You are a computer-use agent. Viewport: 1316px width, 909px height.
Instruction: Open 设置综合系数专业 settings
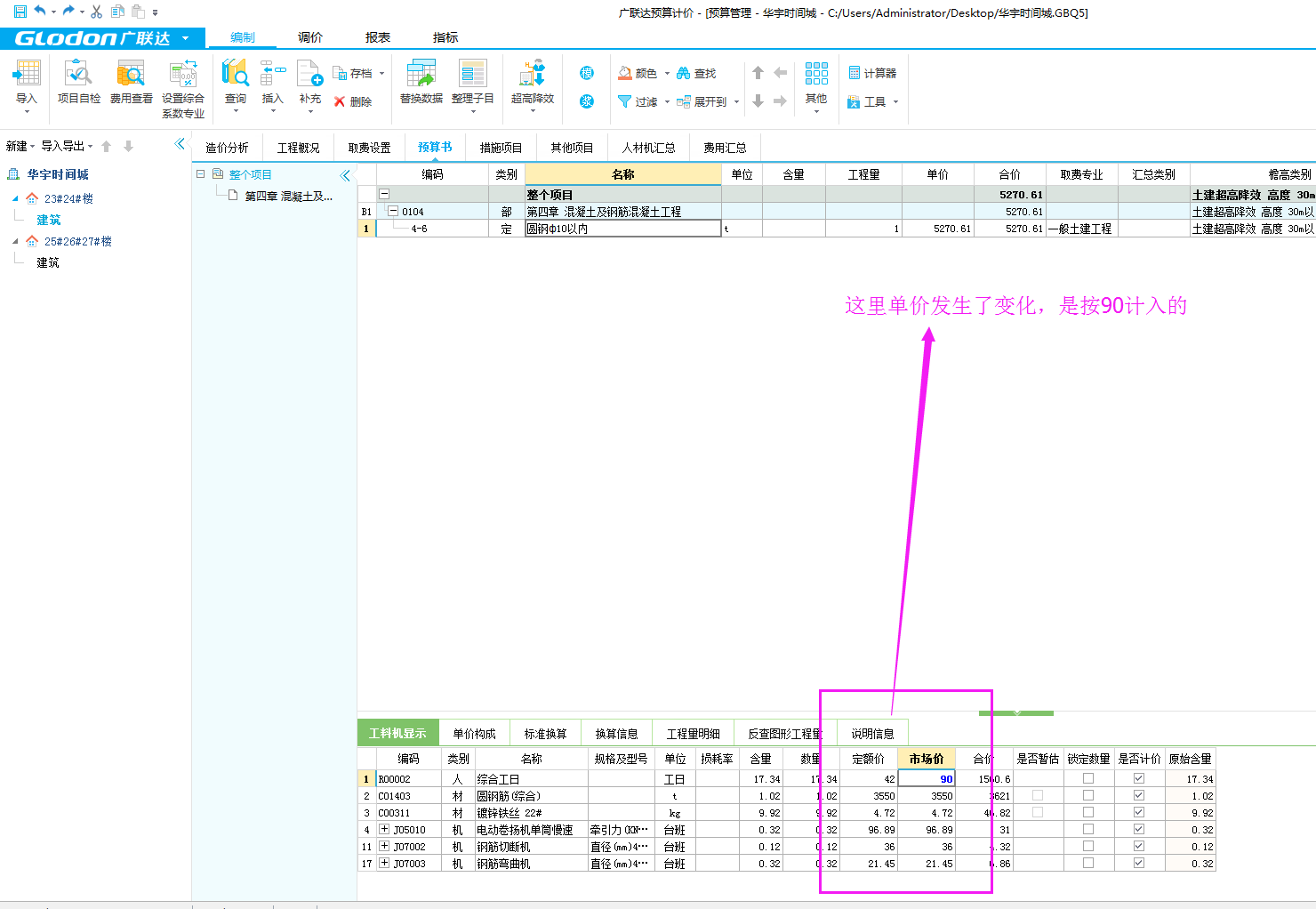click(183, 89)
